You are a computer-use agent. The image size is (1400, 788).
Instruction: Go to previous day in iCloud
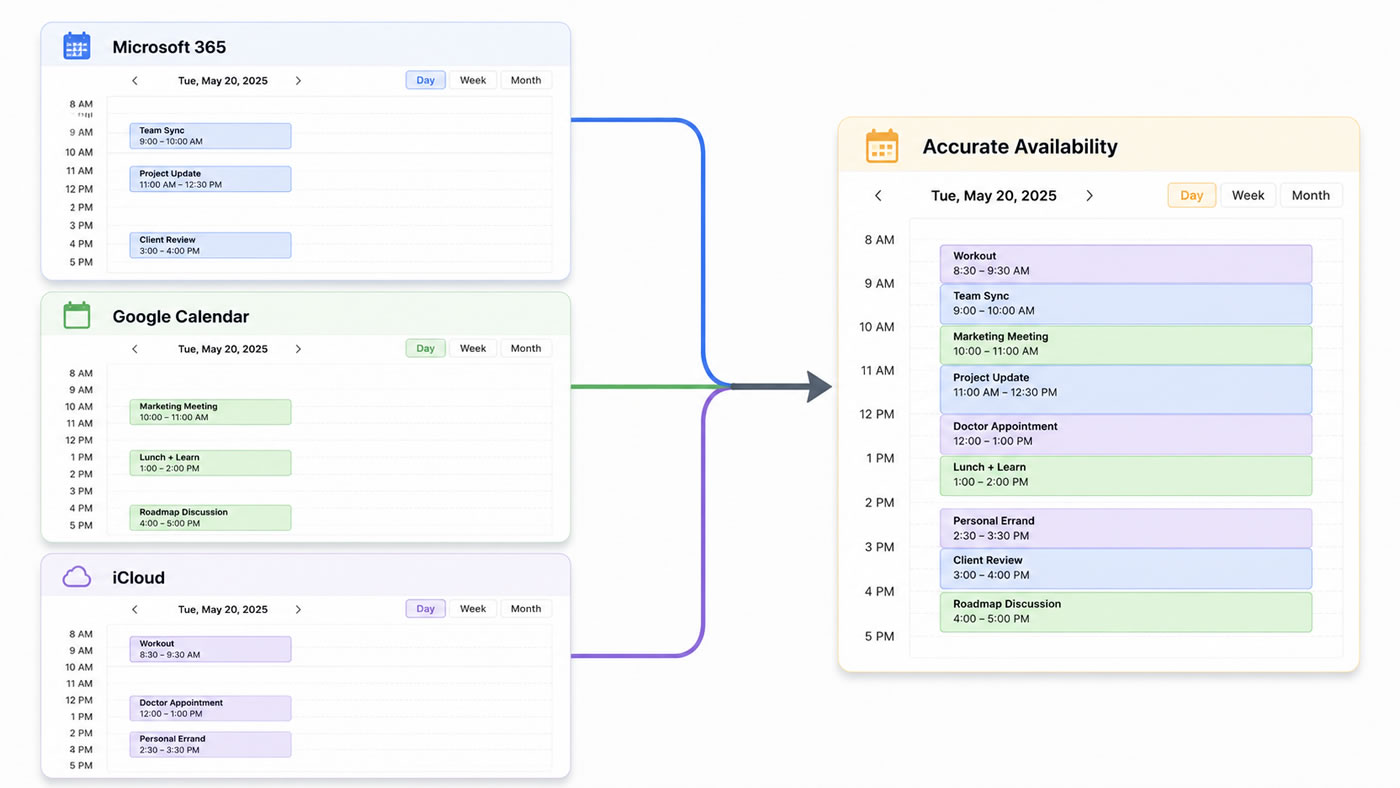coord(135,609)
